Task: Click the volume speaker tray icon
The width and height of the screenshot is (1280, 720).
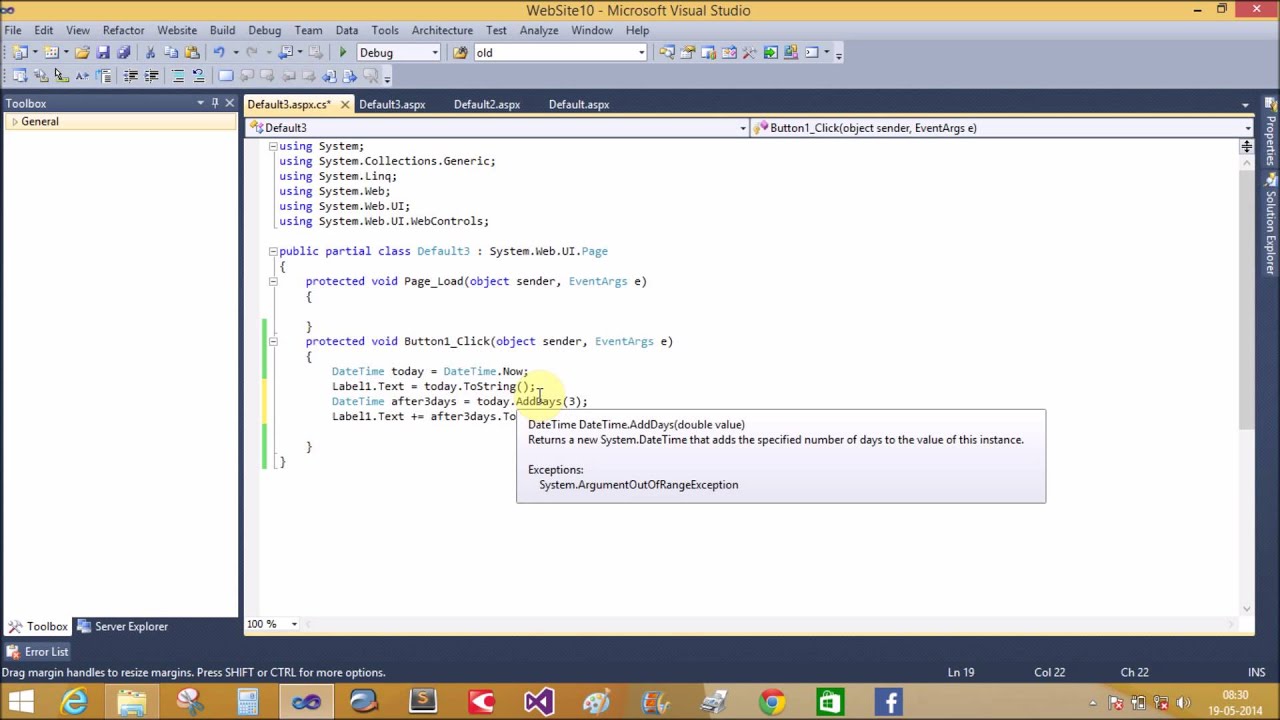Action: click(x=1184, y=702)
